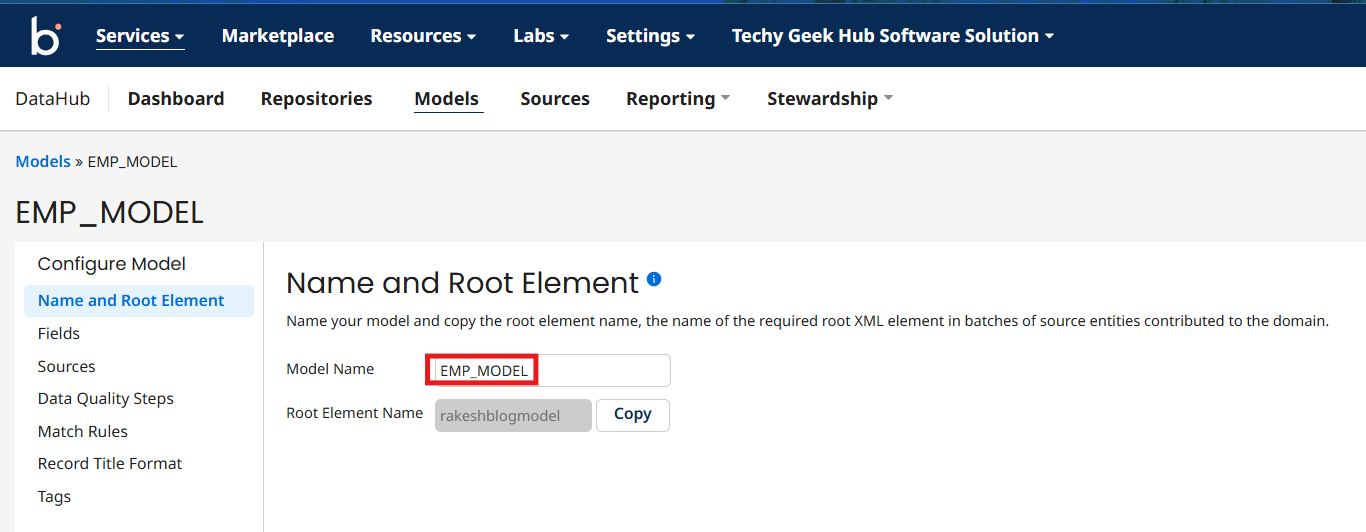Open the Techy Geek Hub account dropdown

pos(892,36)
